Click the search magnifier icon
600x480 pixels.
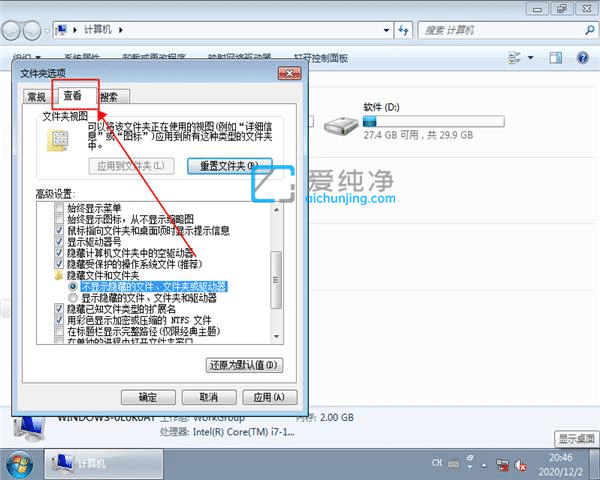590,30
